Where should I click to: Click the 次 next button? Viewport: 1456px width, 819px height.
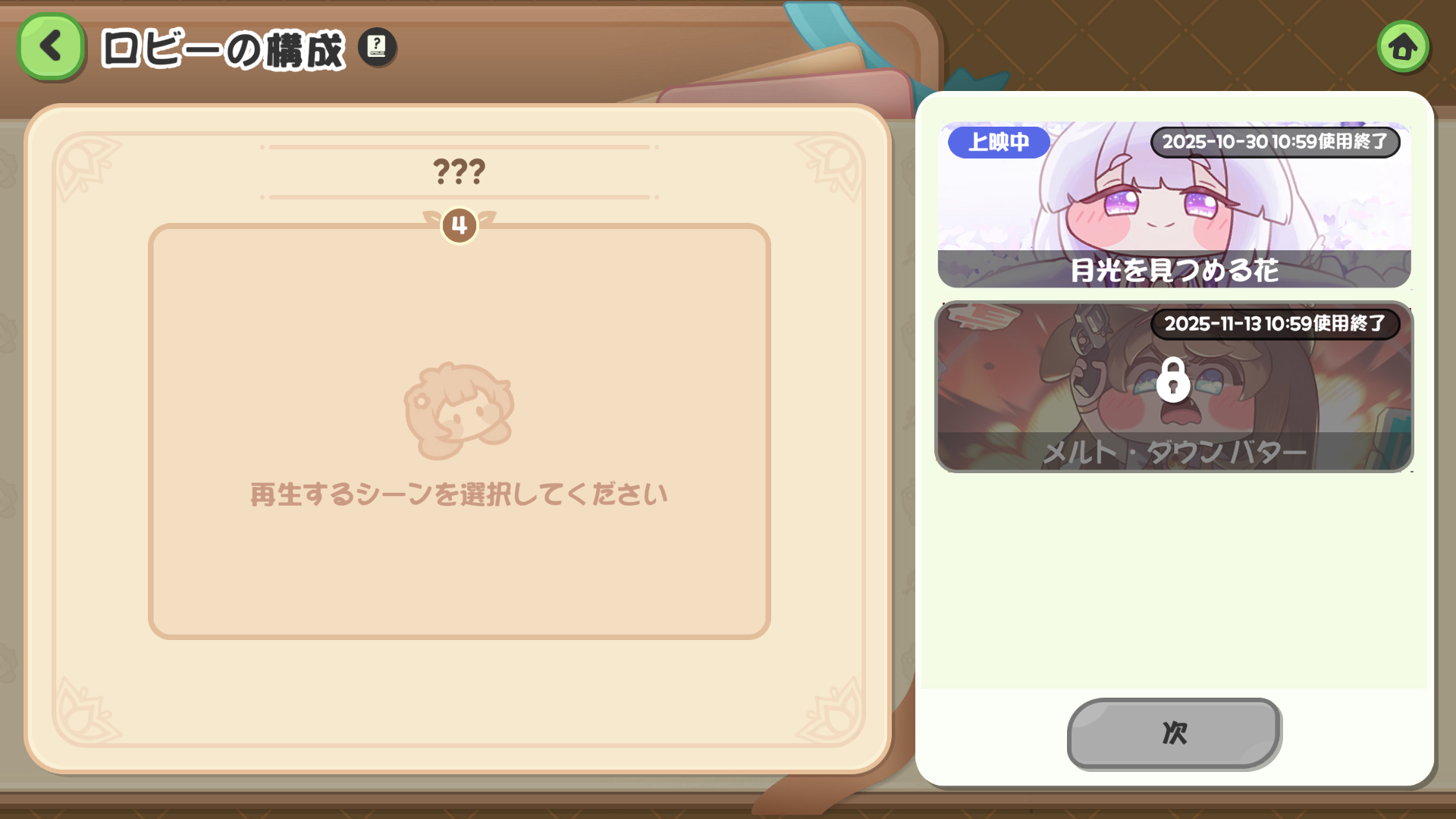(1174, 733)
